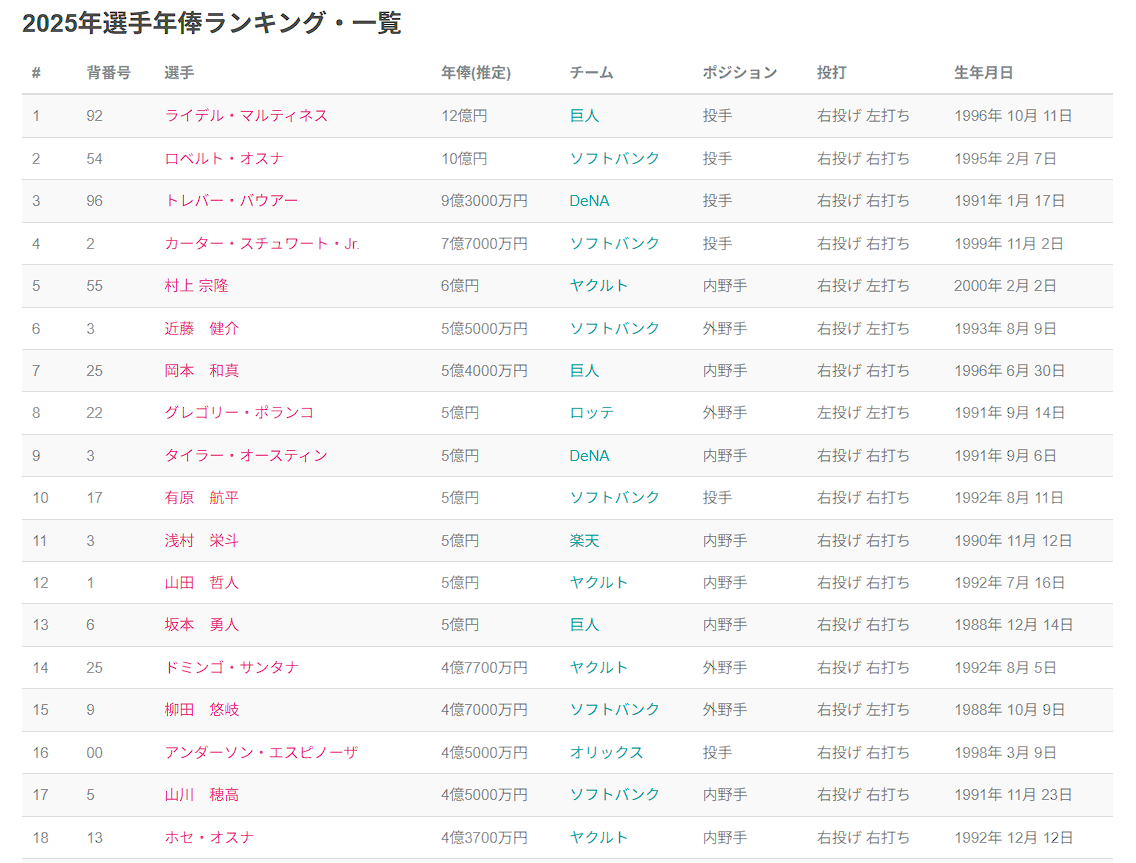Viewport: 1136px width, 863px height.
Task: Select カーター・スチュワート・Jr. player name
Action: coord(262,244)
